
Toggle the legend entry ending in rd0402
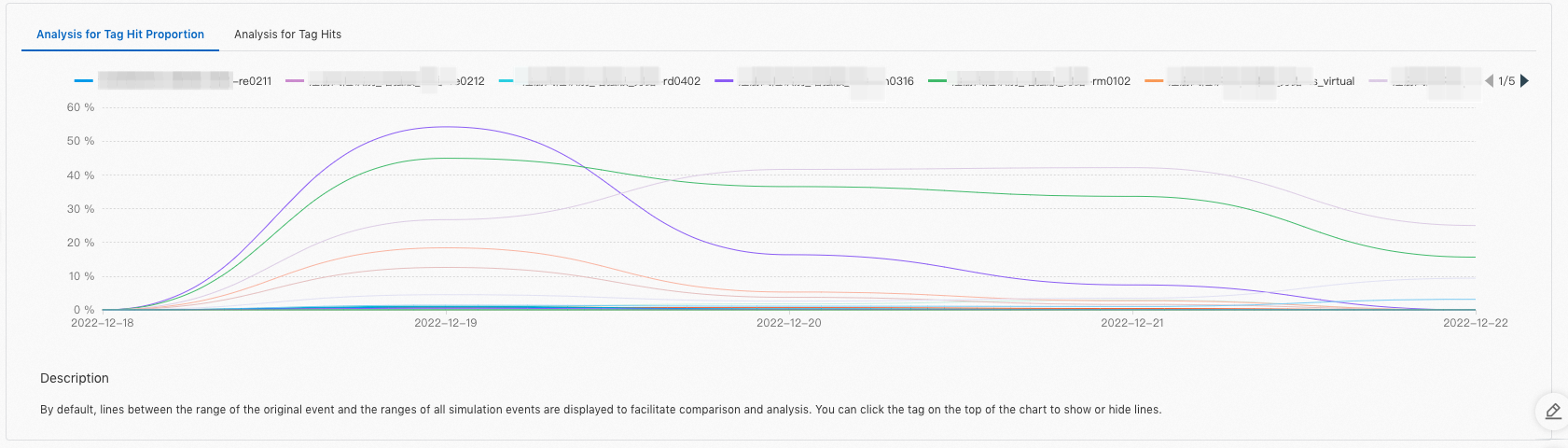pyautogui.click(x=600, y=81)
